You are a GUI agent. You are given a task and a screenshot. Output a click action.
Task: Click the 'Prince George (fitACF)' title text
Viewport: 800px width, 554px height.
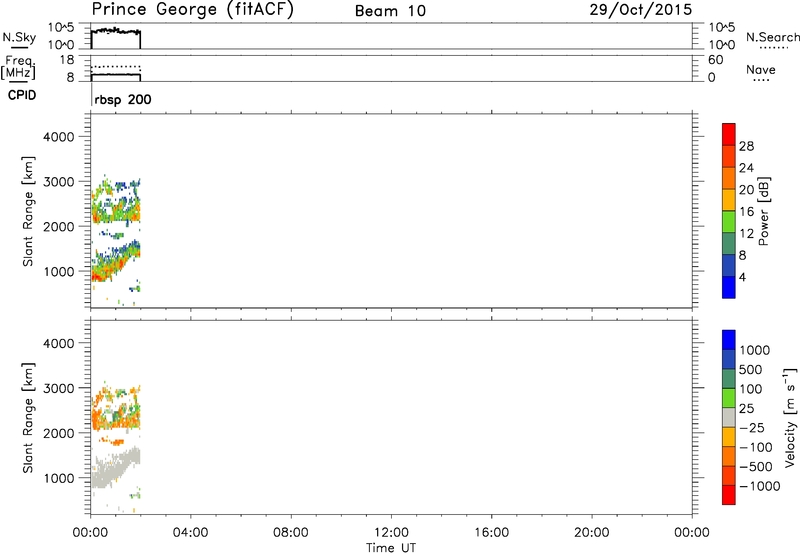pos(192,10)
